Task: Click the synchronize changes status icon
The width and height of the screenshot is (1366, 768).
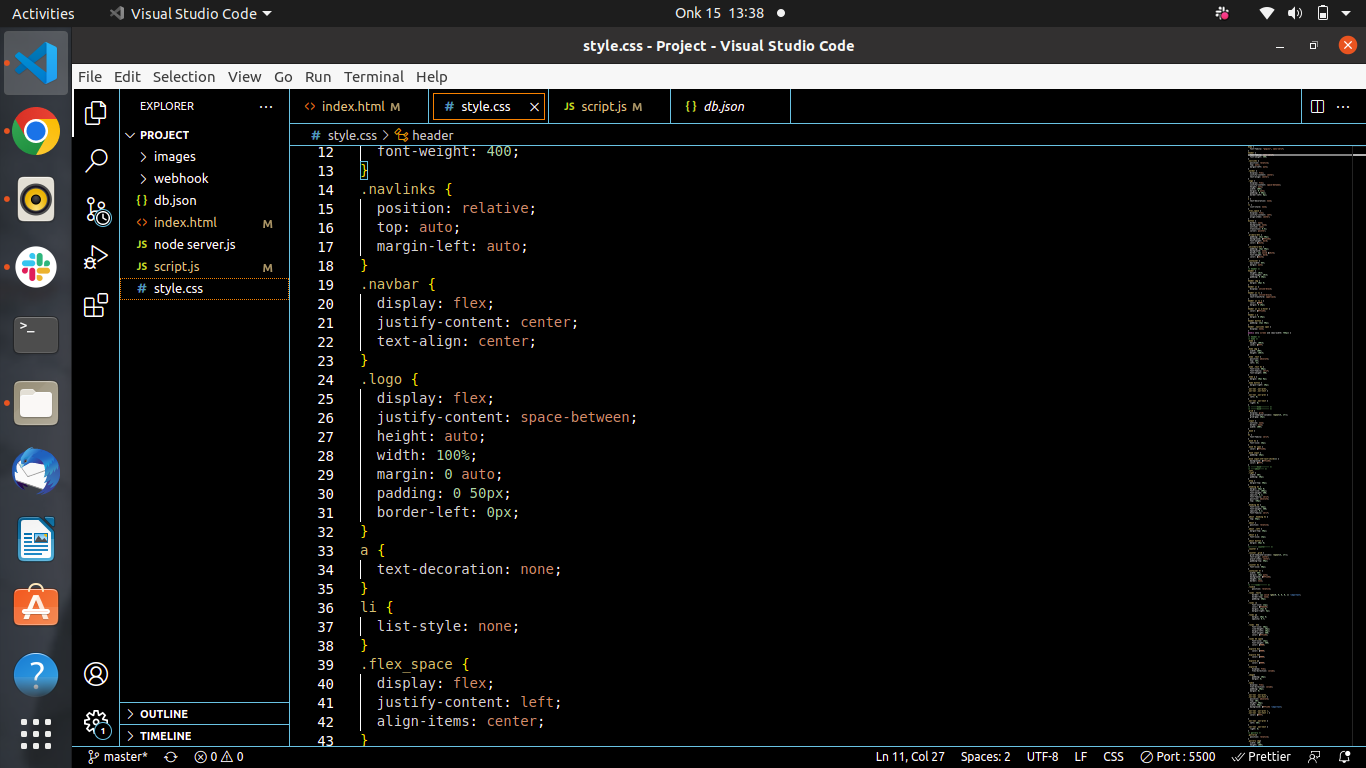Action: coord(171,757)
